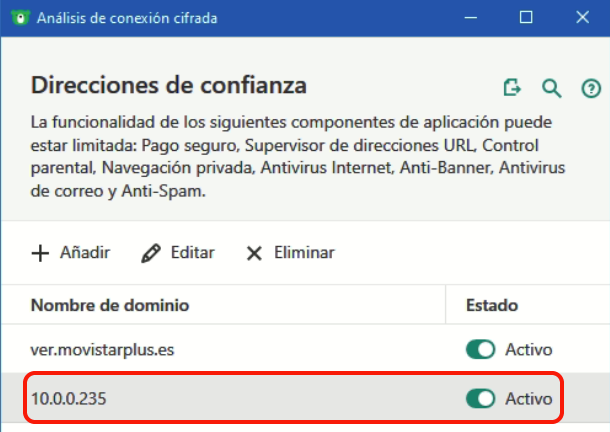Click the Editar button label

click(193, 253)
